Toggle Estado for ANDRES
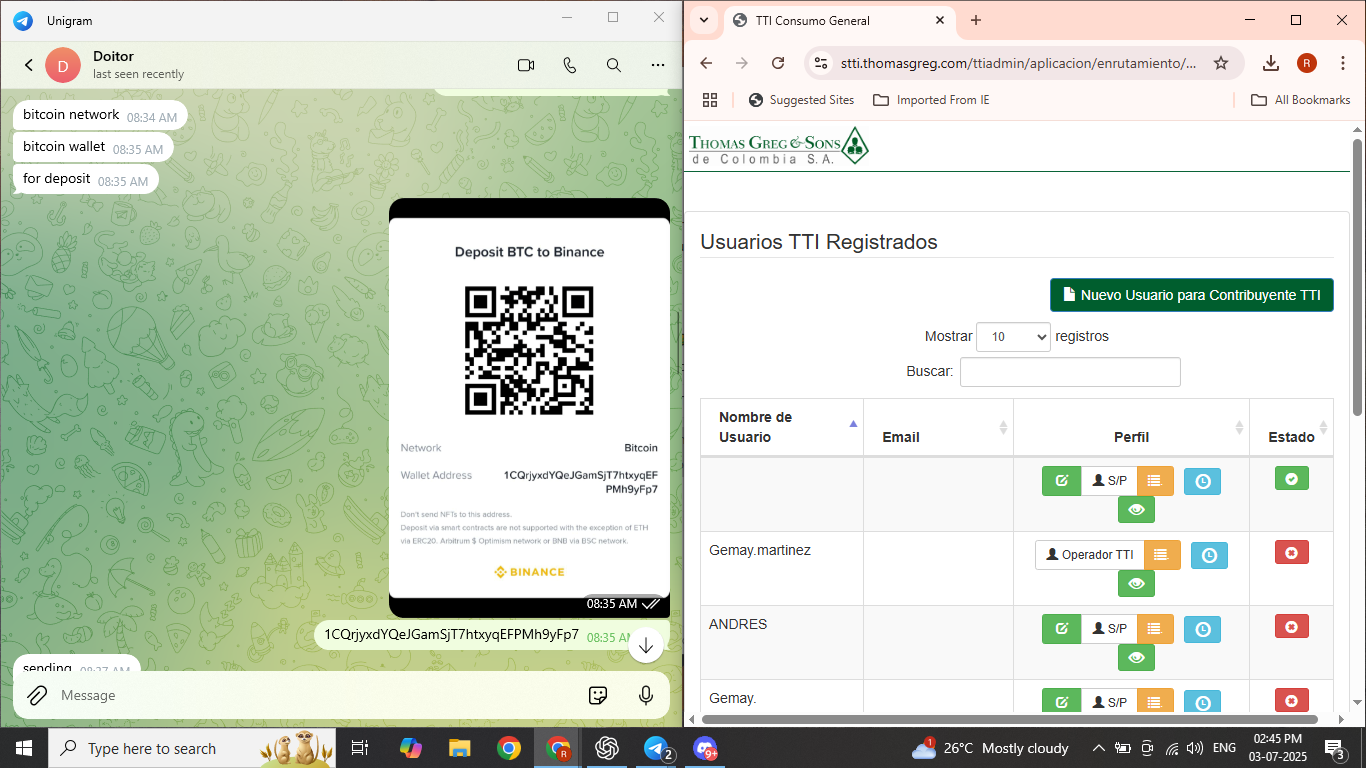The height and width of the screenshot is (768, 1366). pyautogui.click(x=1292, y=627)
